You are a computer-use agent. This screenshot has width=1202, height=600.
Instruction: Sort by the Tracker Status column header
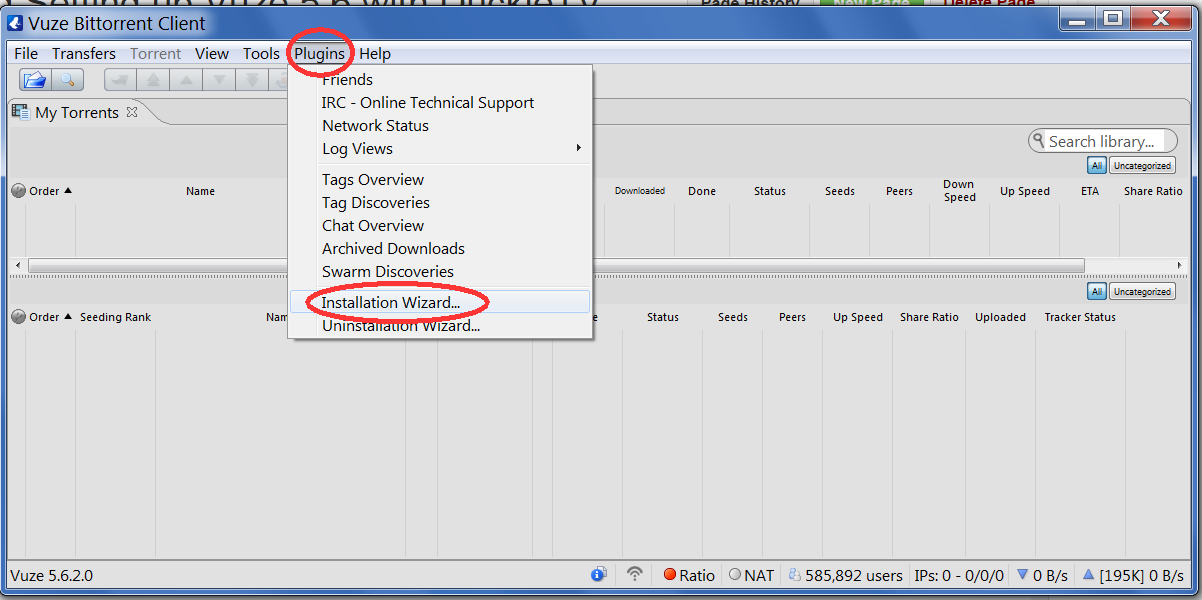pos(1080,317)
